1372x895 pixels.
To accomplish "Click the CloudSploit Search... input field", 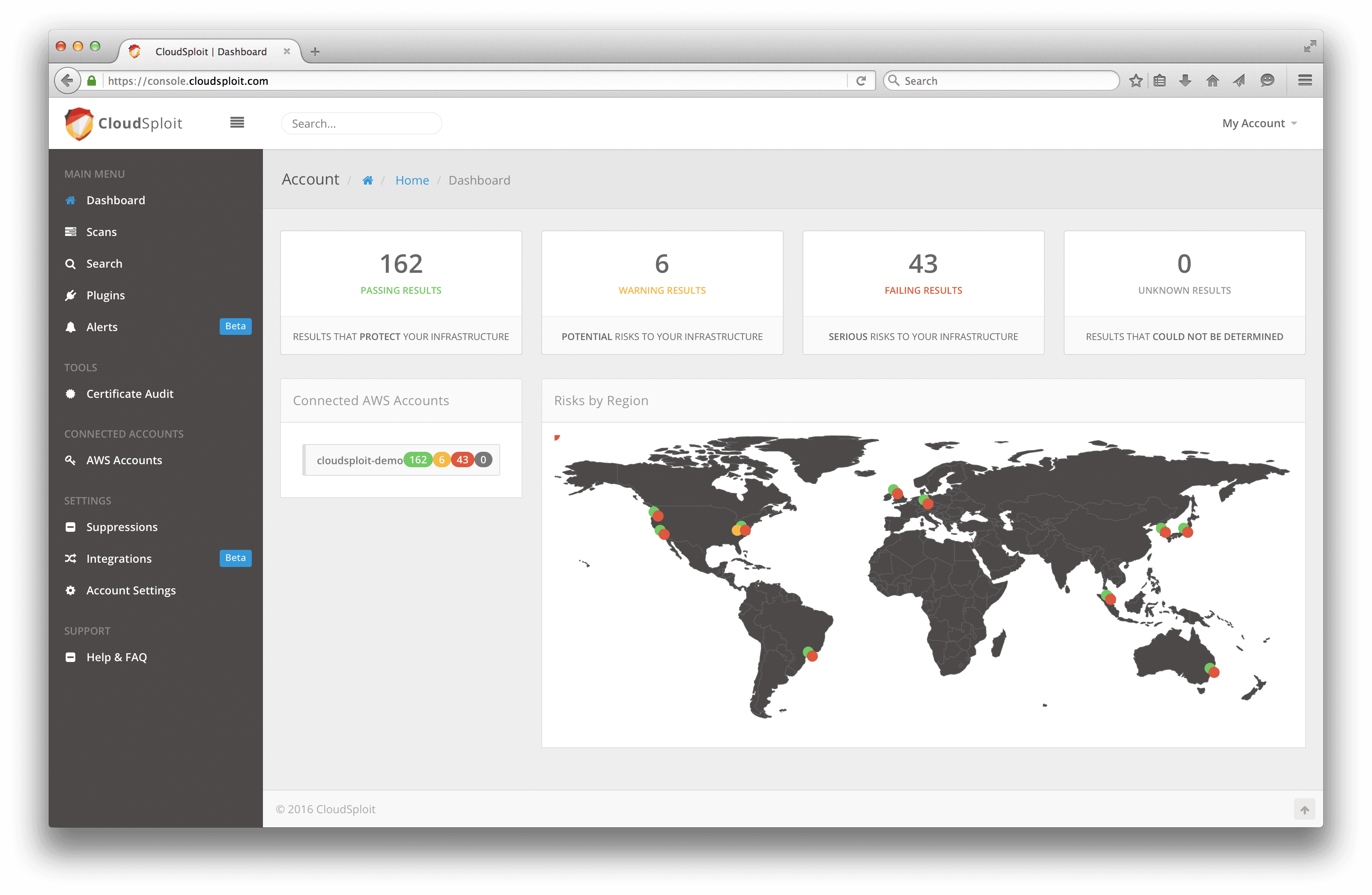I will coord(361,123).
